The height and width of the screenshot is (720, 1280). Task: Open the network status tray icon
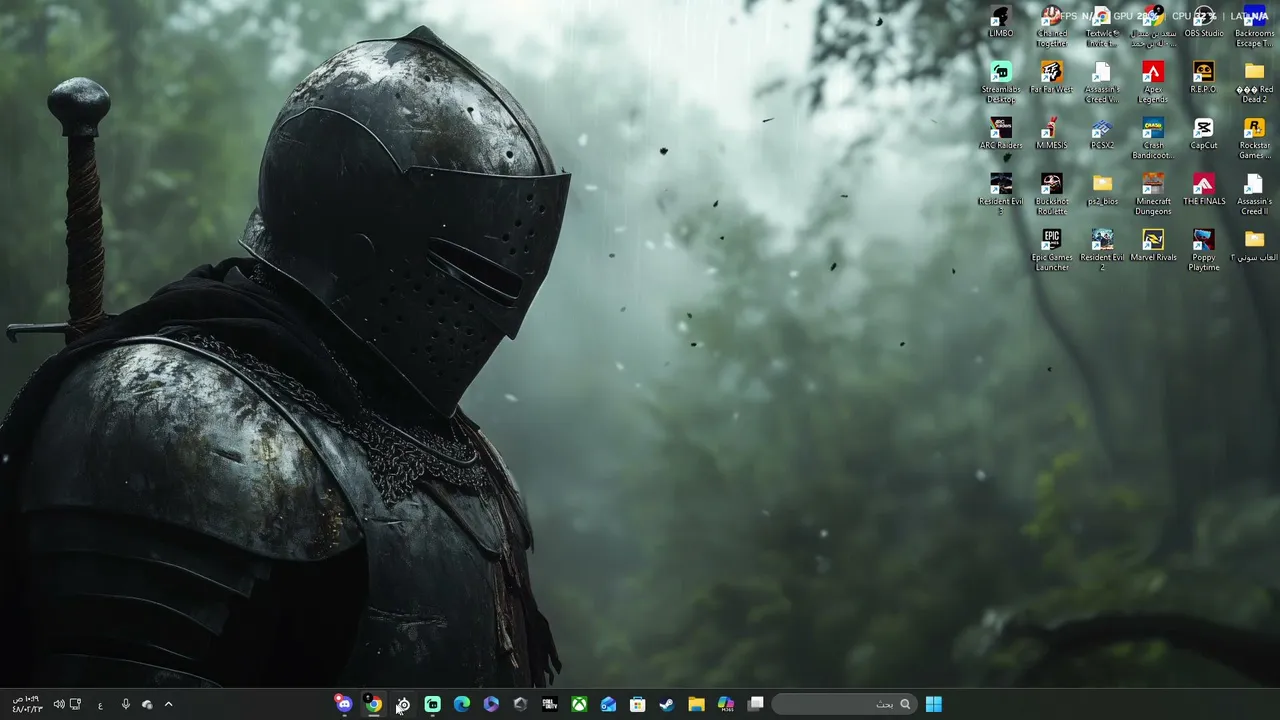(75, 704)
